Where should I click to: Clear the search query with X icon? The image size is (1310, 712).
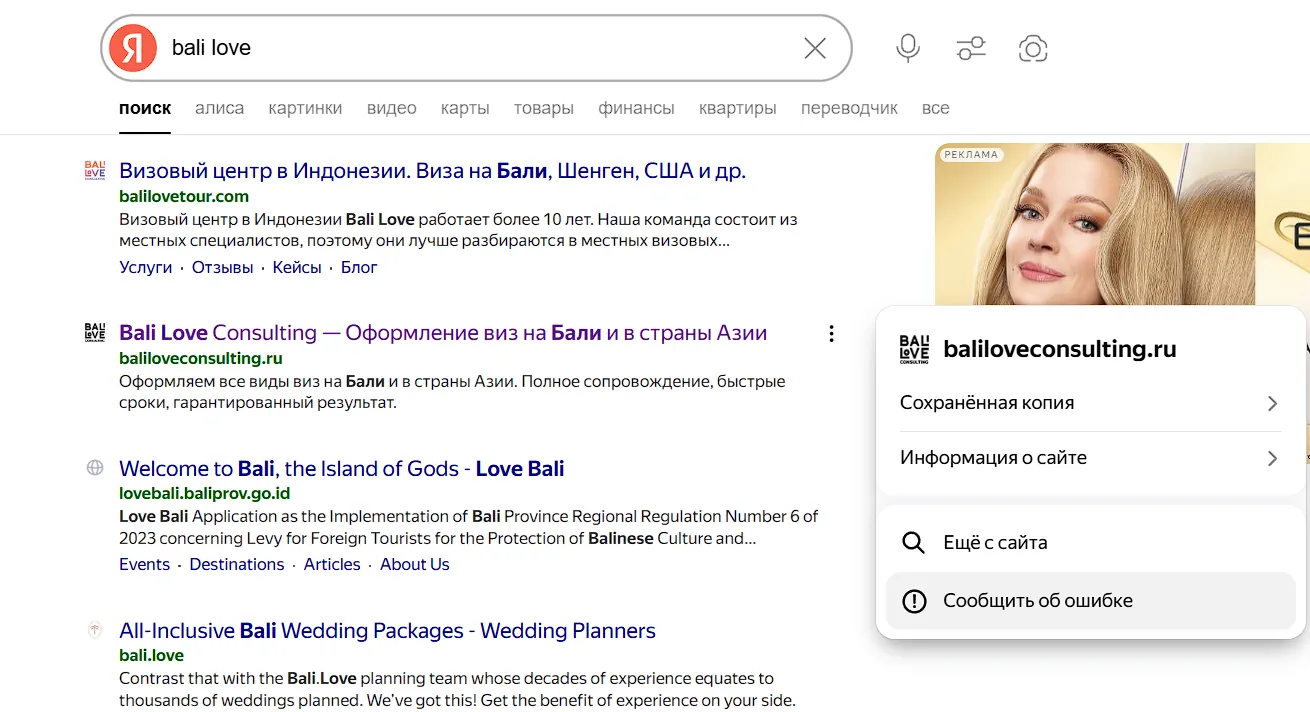tap(815, 48)
